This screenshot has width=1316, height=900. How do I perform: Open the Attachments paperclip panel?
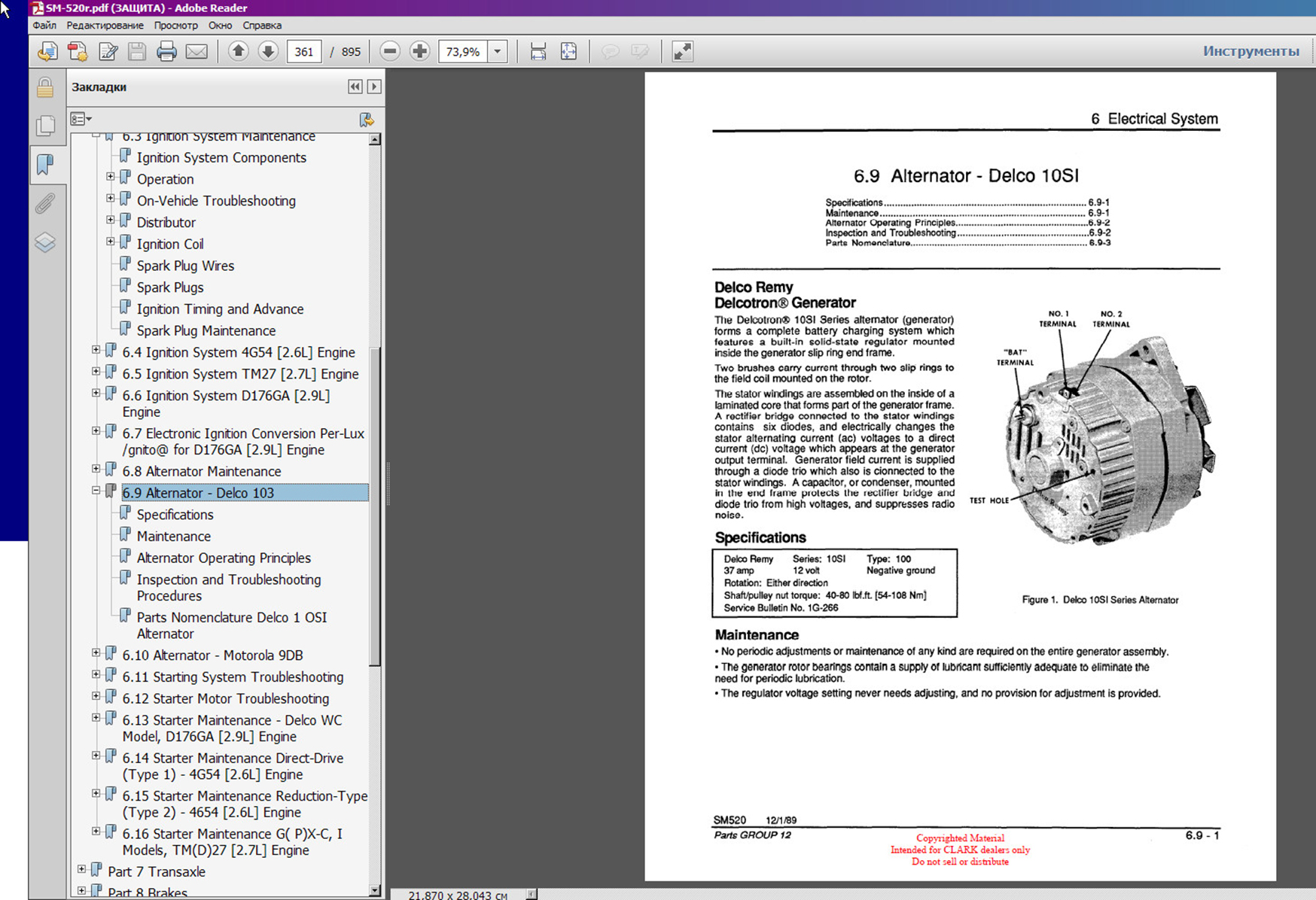(45, 204)
